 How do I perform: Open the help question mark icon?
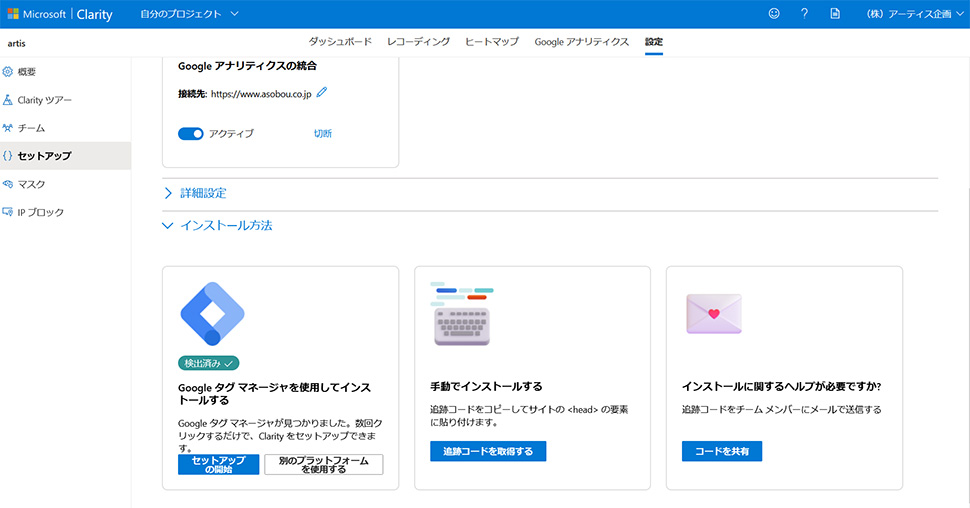804,14
